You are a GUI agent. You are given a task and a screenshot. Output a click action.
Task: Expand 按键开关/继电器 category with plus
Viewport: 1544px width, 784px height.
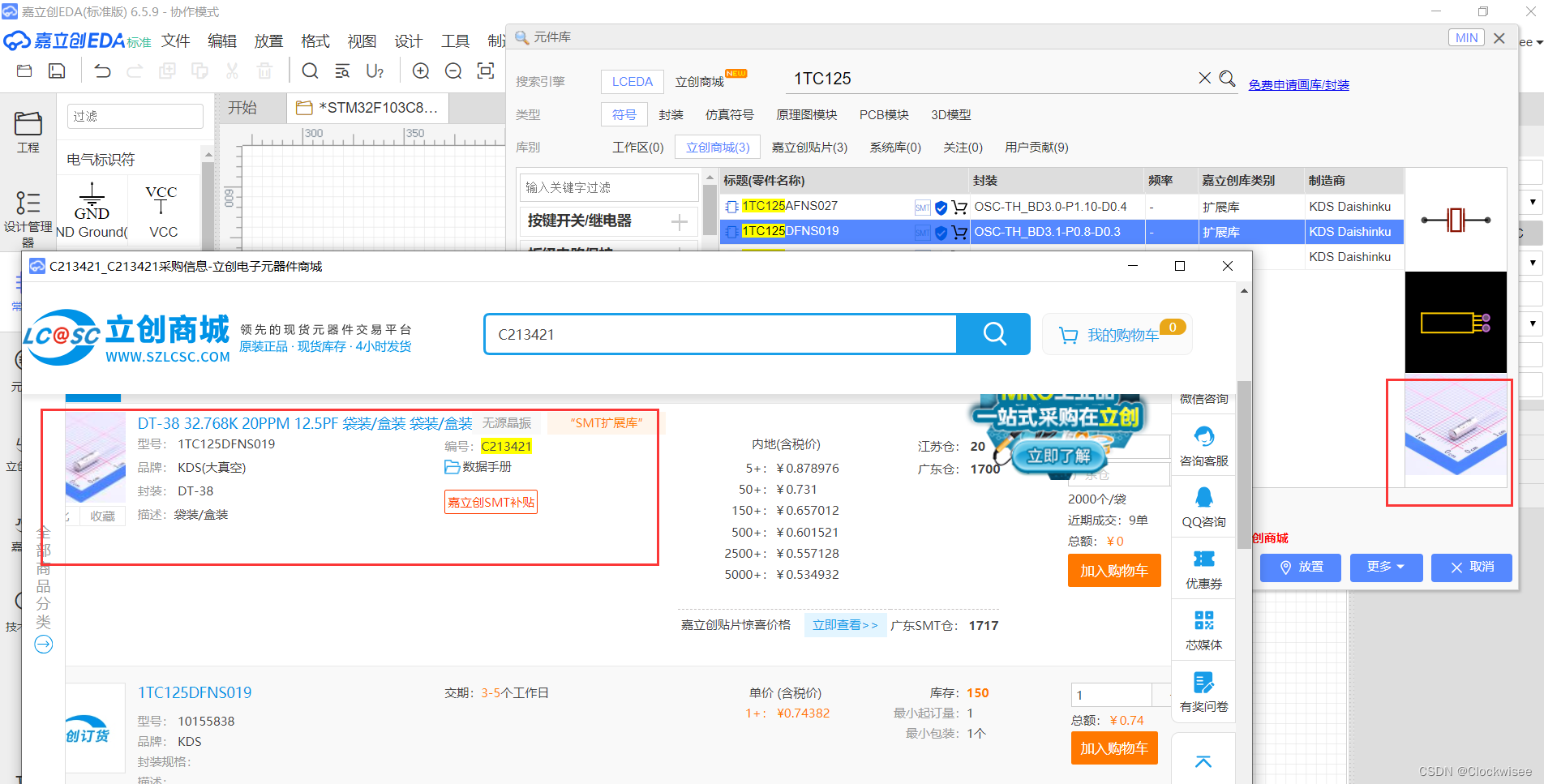pos(680,221)
